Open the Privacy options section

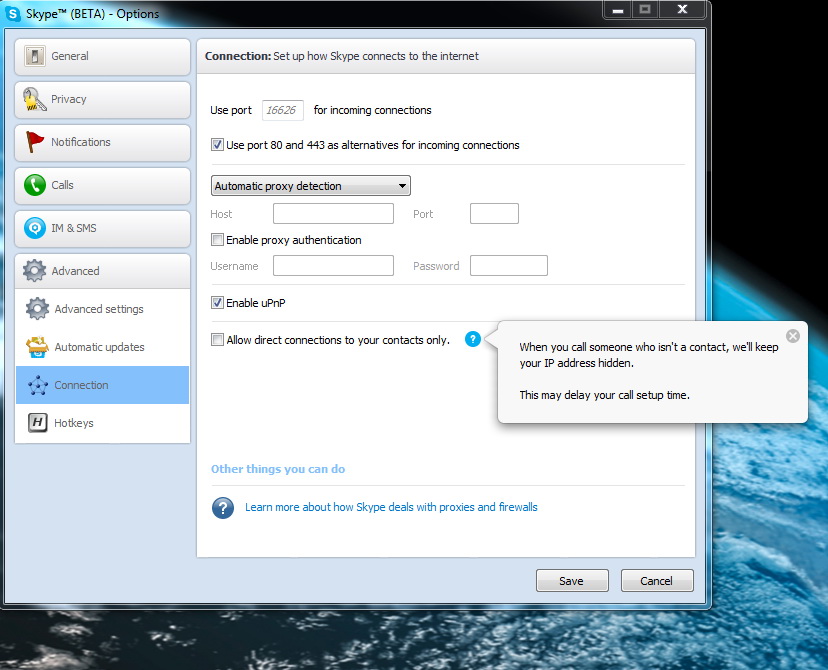pyautogui.click(x=102, y=100)
